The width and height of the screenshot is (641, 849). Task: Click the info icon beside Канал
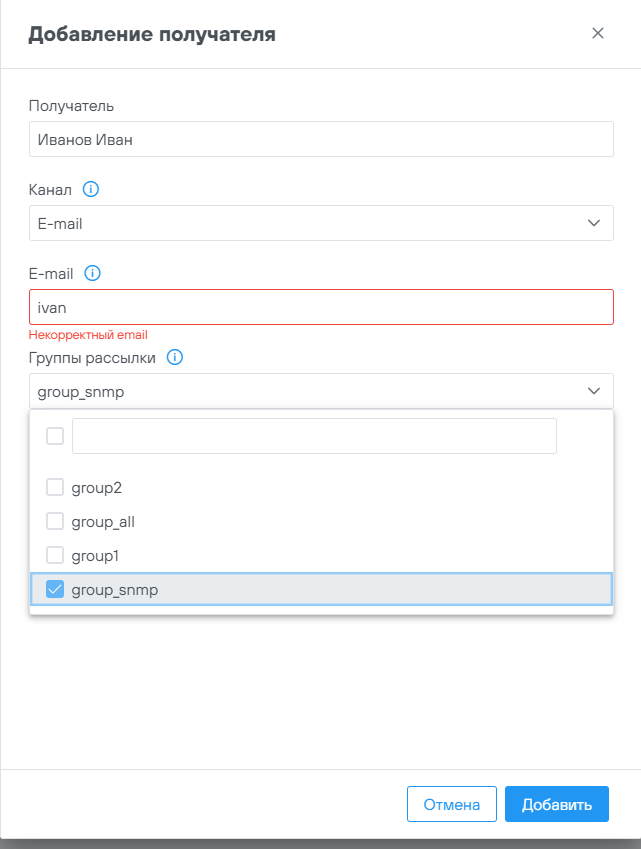[91, 189]
